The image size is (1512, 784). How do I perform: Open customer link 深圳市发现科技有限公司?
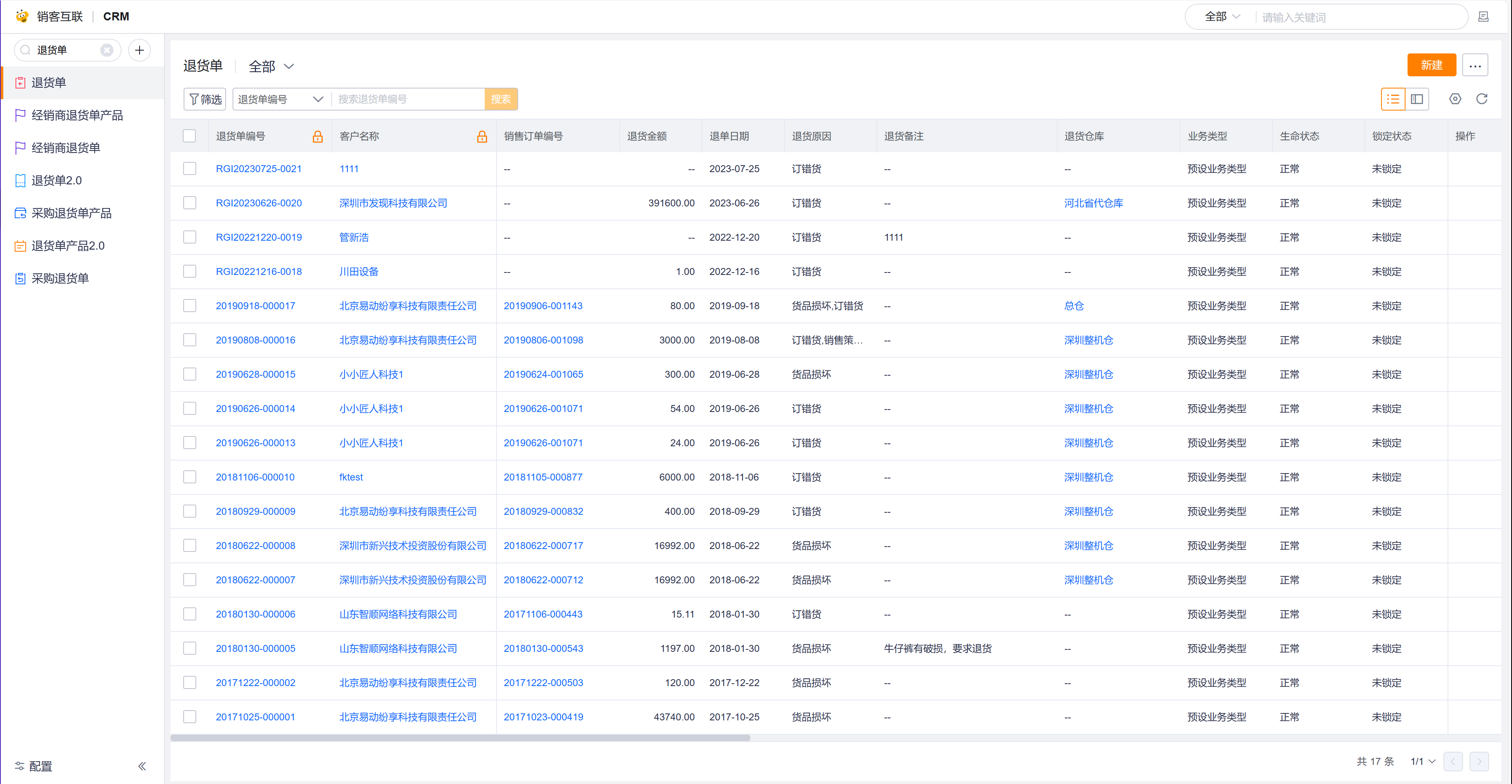pyautogui.click(x=392, y=203)
